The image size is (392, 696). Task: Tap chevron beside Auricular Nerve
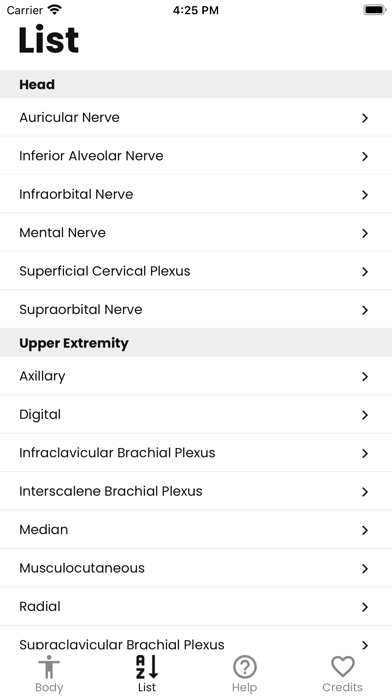pyautogui.click(x=365, y=118)
